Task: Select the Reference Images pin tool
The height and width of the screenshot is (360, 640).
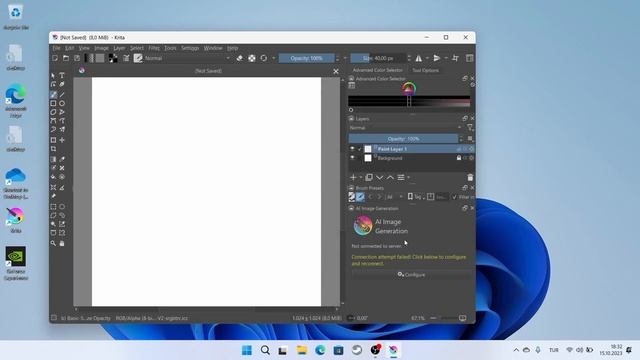Action: 53,196
